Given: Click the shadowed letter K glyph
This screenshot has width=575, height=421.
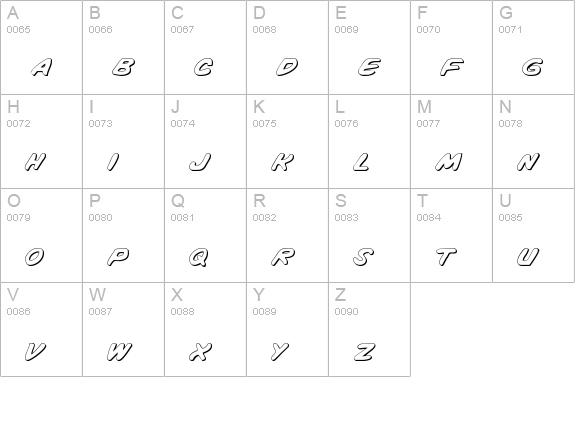Looking at the screenshot, I should pyautogui.click(x=282, y=162).
